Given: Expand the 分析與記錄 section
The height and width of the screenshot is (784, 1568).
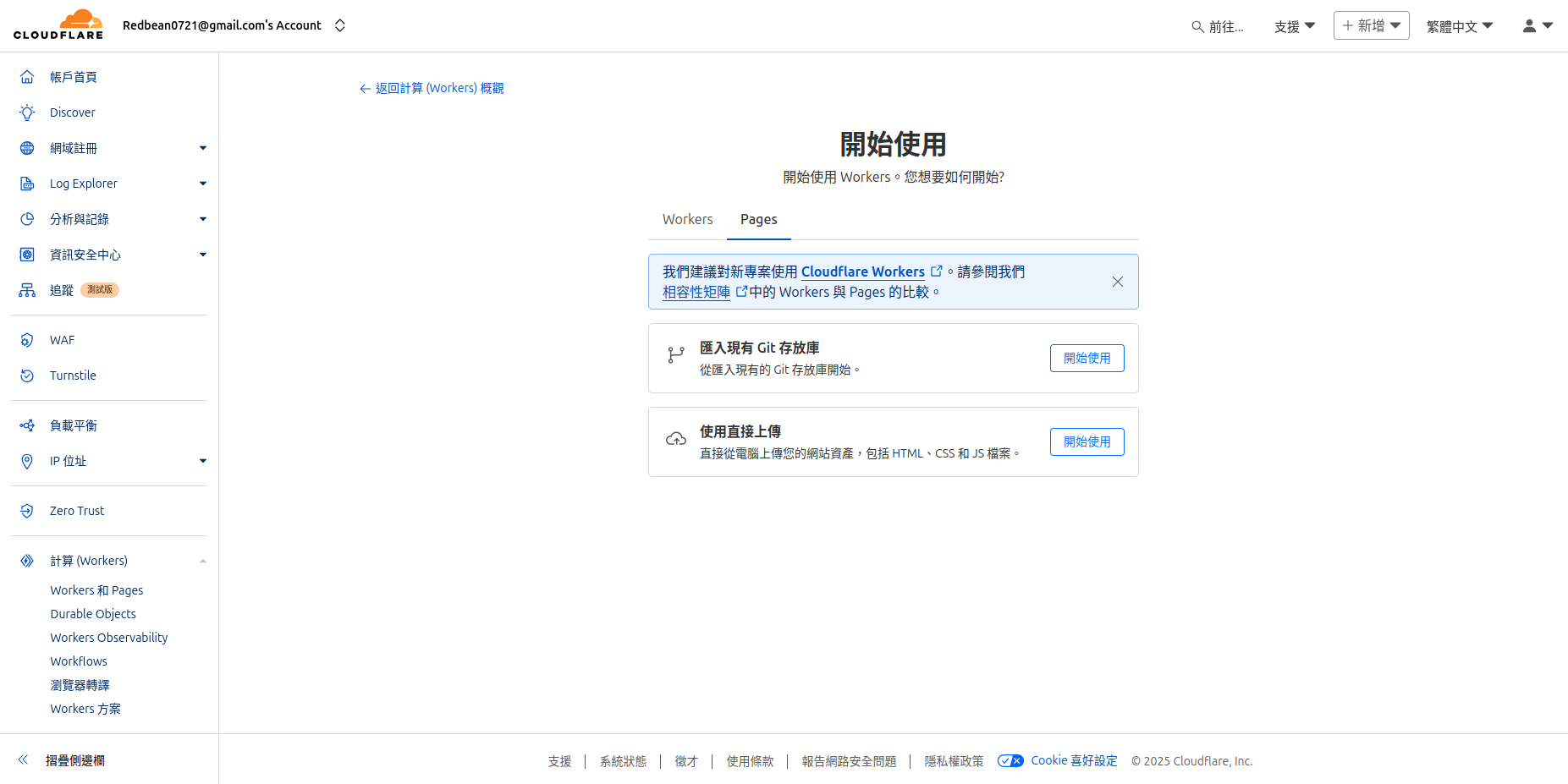Looking at the screenshot, I should pyautogui.click(x=203, y=218).
